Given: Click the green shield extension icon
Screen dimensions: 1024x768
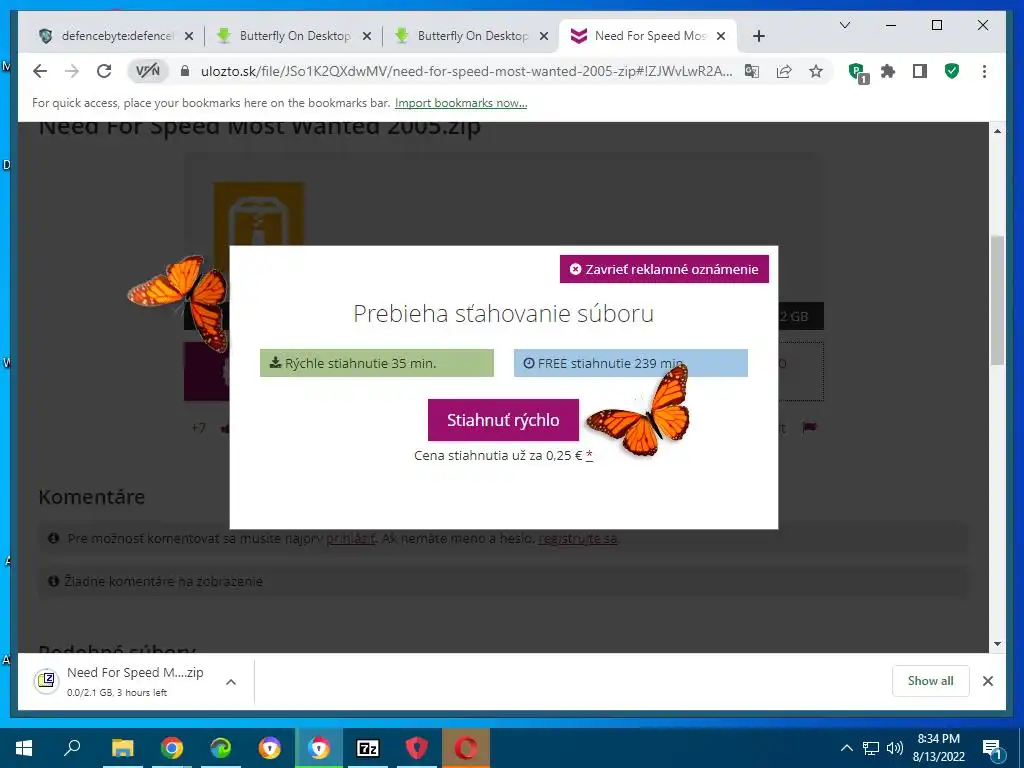Looking at the screenshot, I should [x=952, y=71].
